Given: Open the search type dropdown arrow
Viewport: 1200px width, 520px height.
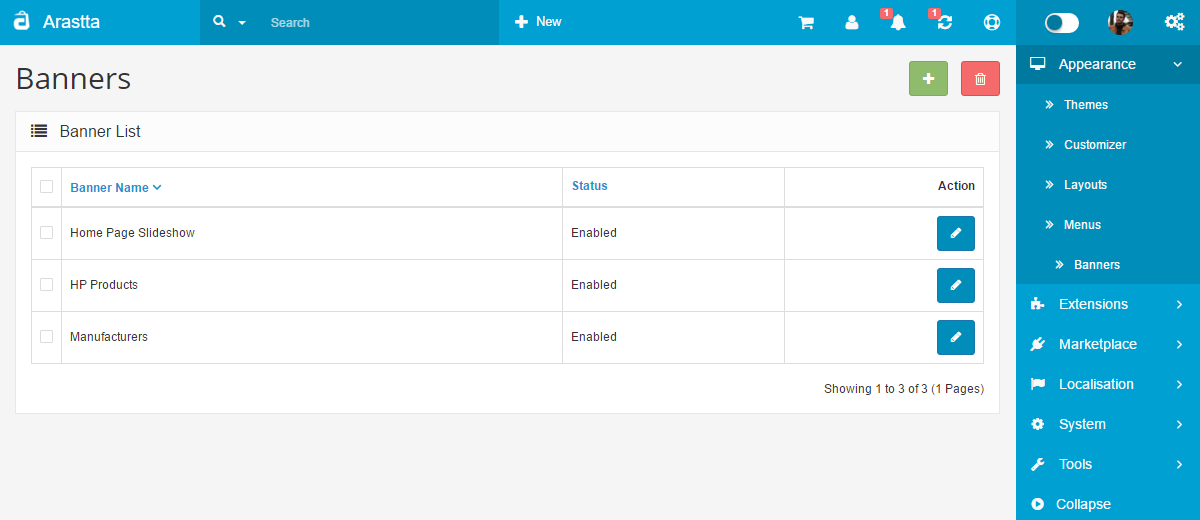Looking at the screenshot, I should click(242, 23).
